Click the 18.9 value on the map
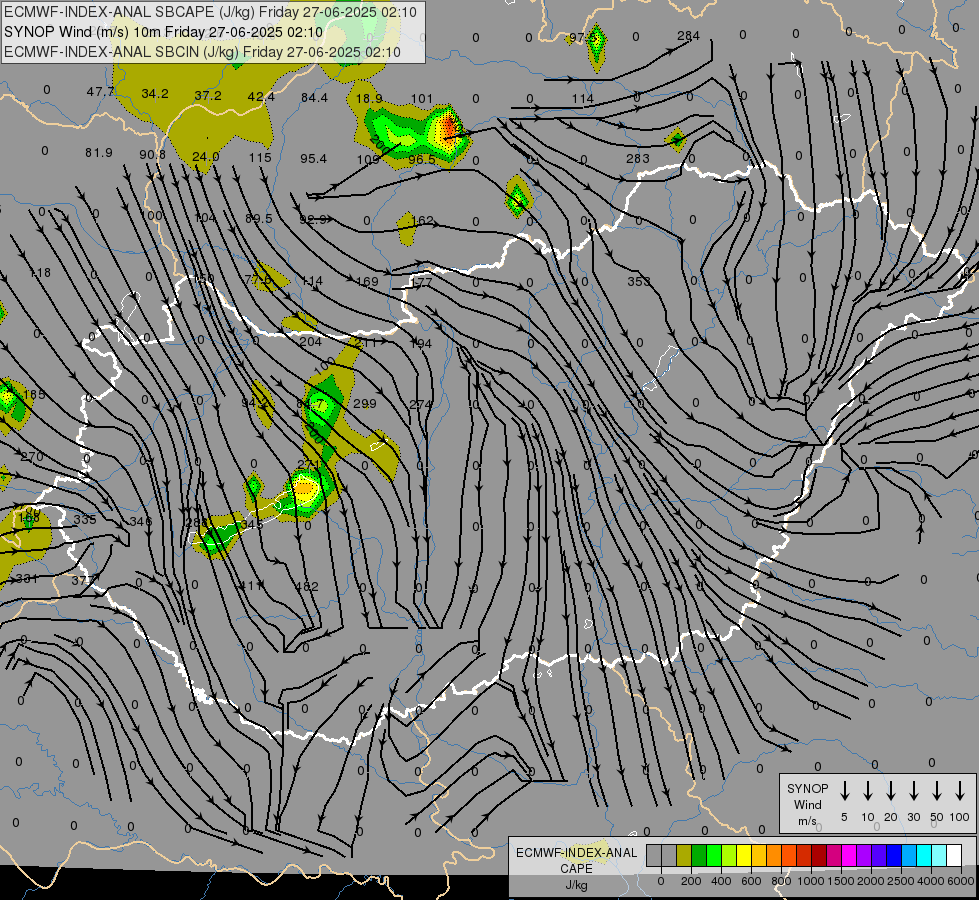Viewport: 979px width, 900px height. [368, 99]
